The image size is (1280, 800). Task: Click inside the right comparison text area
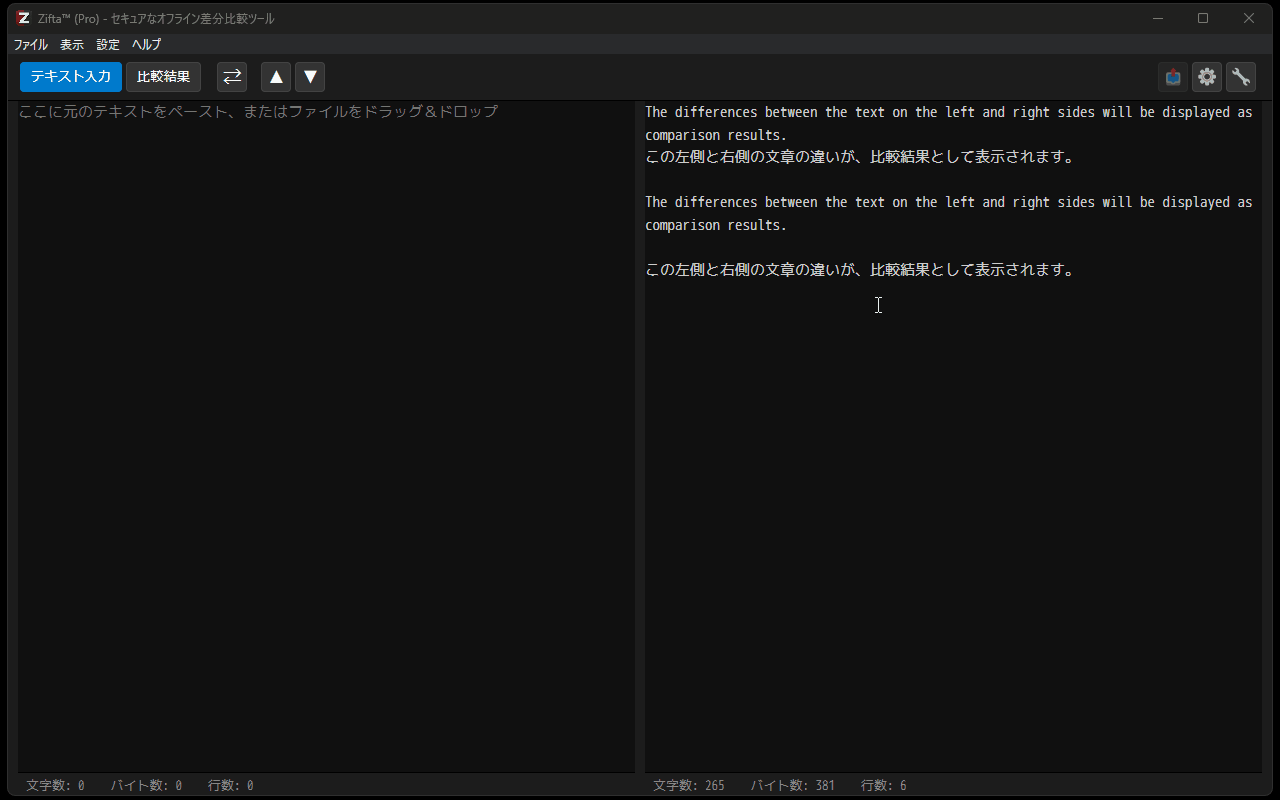(x=950, y=450)
